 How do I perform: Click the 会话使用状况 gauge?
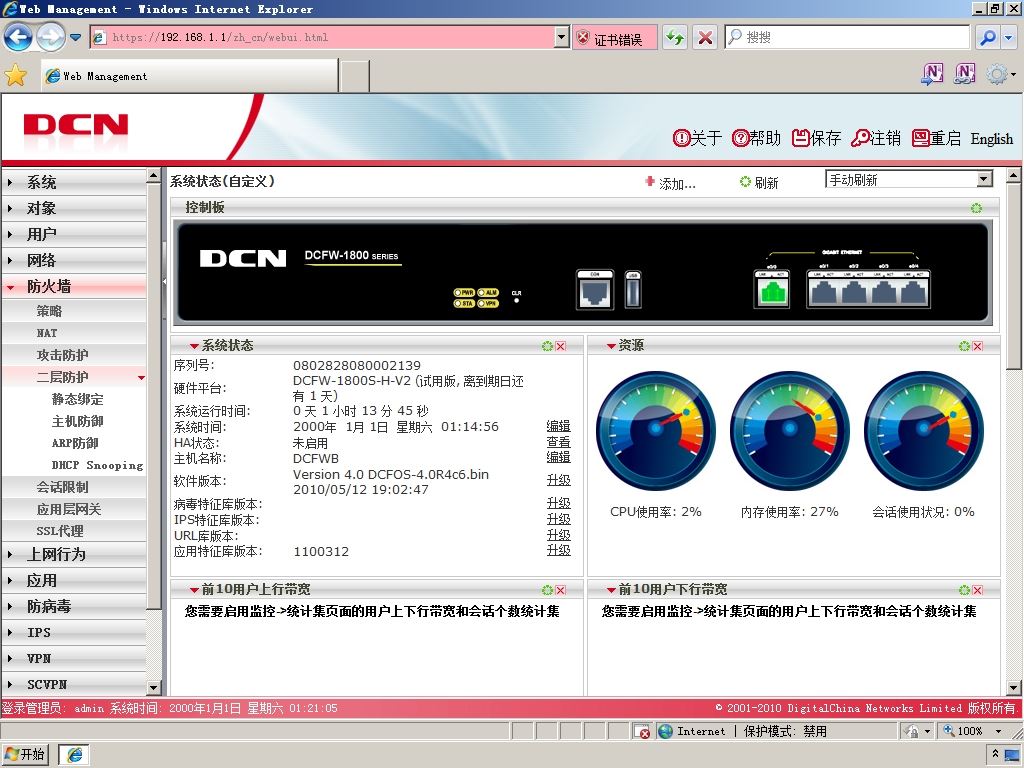[923, 431]
